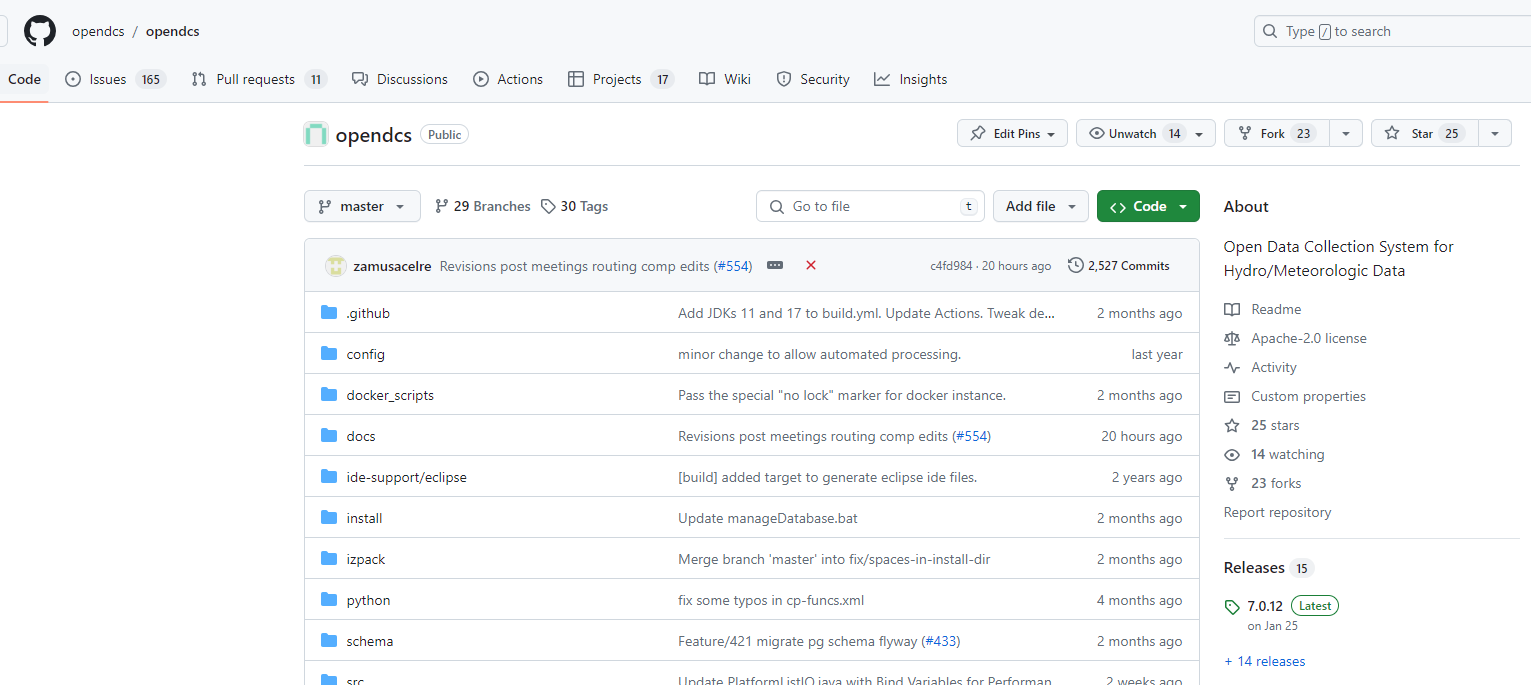This screenshot has width=1531, height=685.
Task: Open the Edit Pins dropdown
Action: (1012, 134)
